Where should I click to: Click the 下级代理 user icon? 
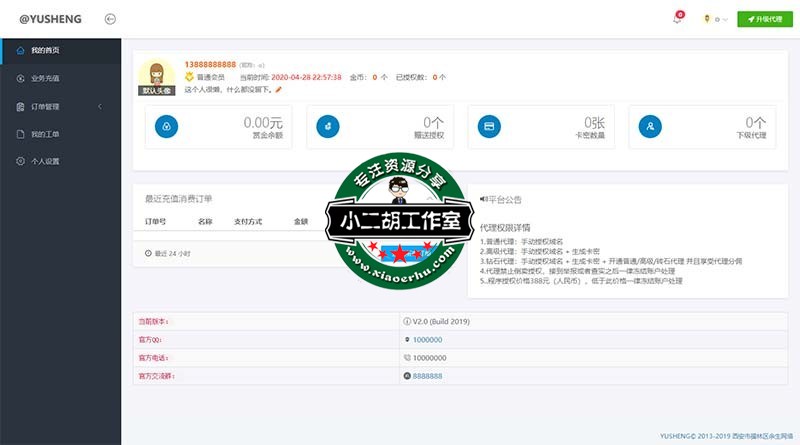click(650, 127)
